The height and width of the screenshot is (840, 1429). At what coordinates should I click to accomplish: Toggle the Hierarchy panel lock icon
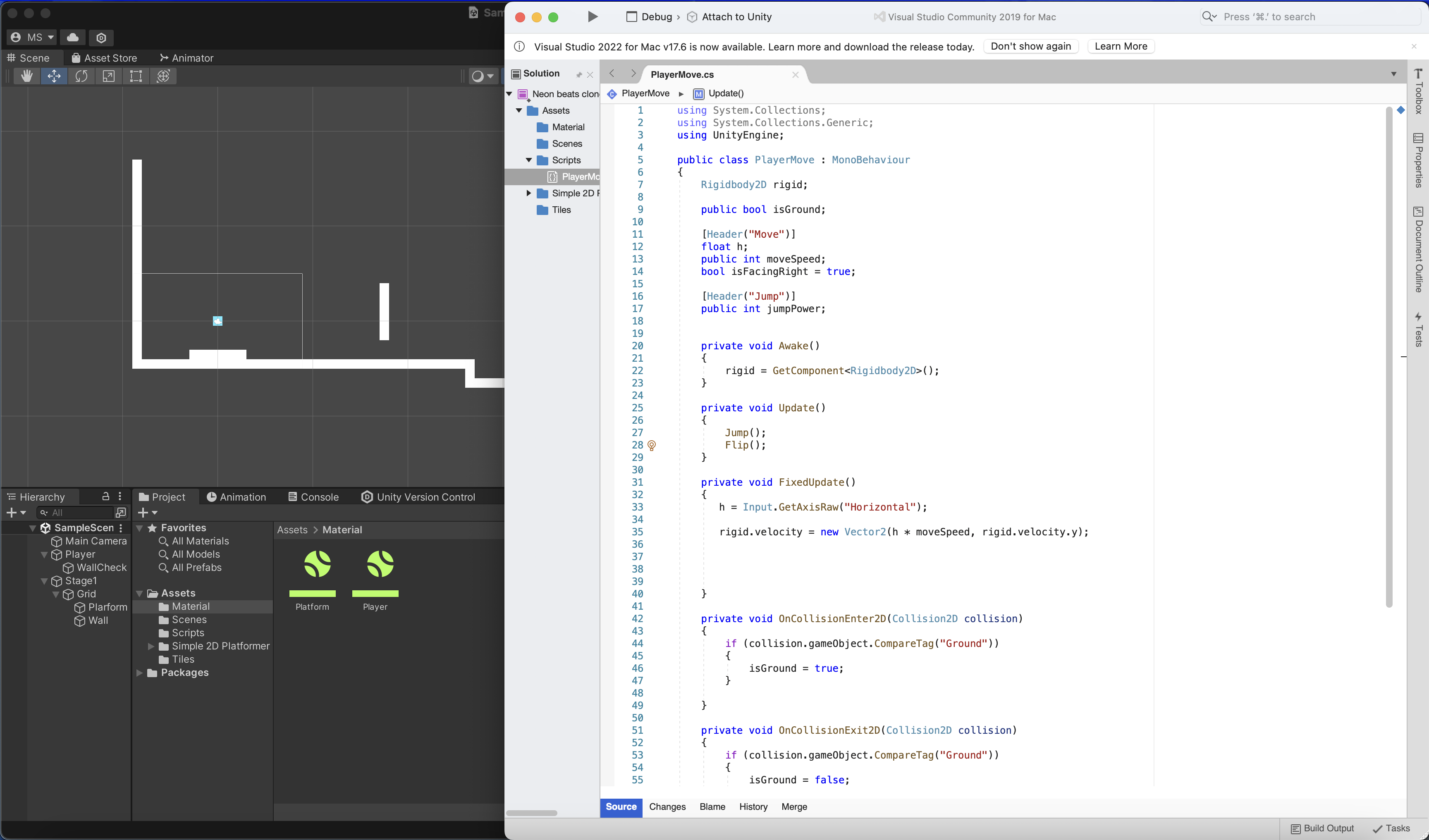(x=105, y=496)
